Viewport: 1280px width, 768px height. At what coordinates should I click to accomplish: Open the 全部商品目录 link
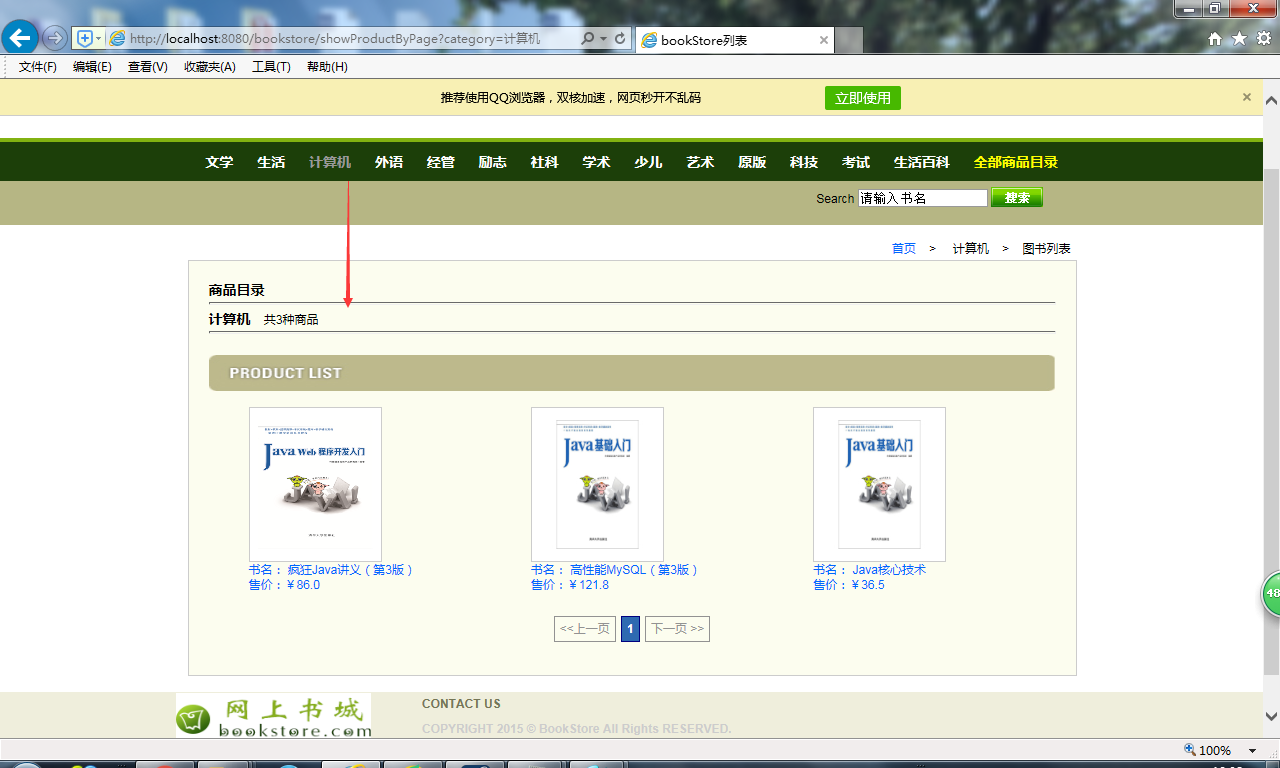pos(1016,162)
